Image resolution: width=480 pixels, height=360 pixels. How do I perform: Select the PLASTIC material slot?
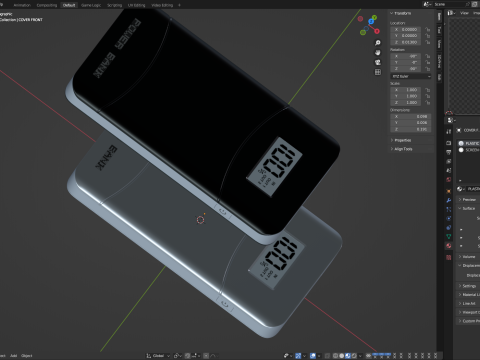click(x=469, y=143)
